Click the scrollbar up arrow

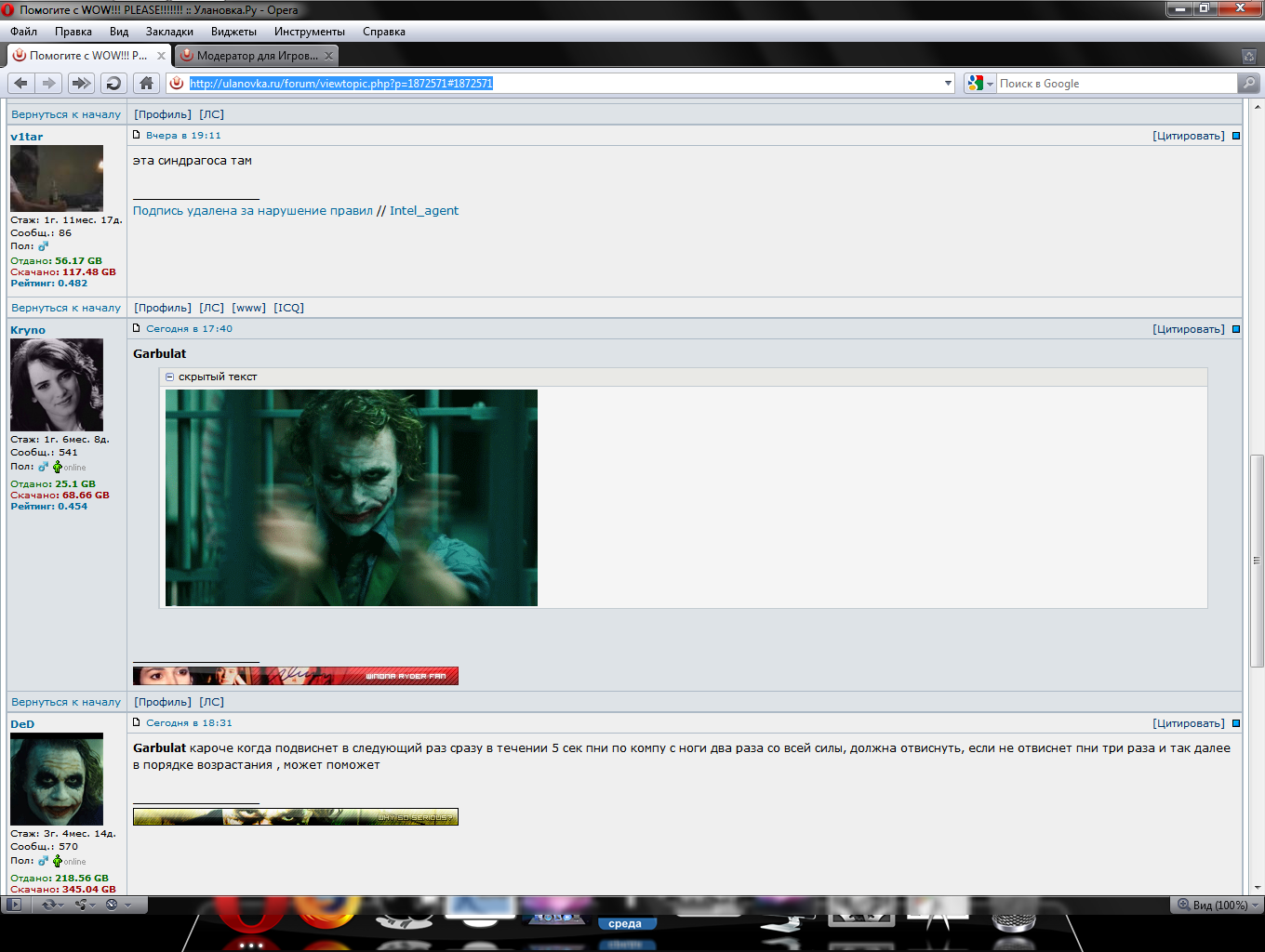click(x=1257, y=107)
